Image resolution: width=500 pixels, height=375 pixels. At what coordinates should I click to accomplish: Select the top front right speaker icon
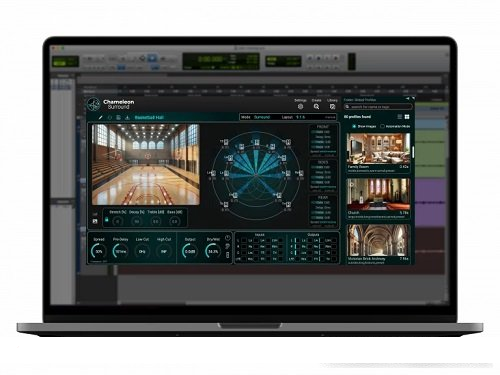point(288,142)
